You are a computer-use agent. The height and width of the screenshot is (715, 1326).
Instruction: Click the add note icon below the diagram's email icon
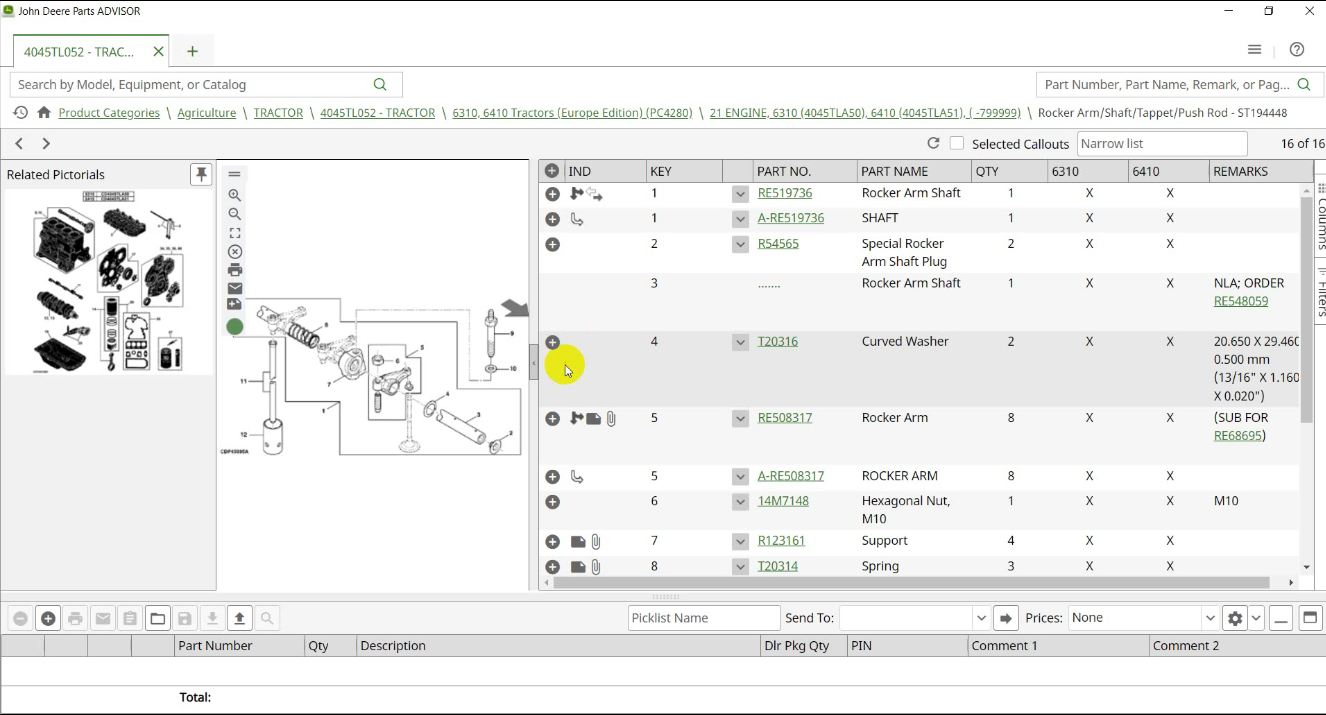coord(235,305)
